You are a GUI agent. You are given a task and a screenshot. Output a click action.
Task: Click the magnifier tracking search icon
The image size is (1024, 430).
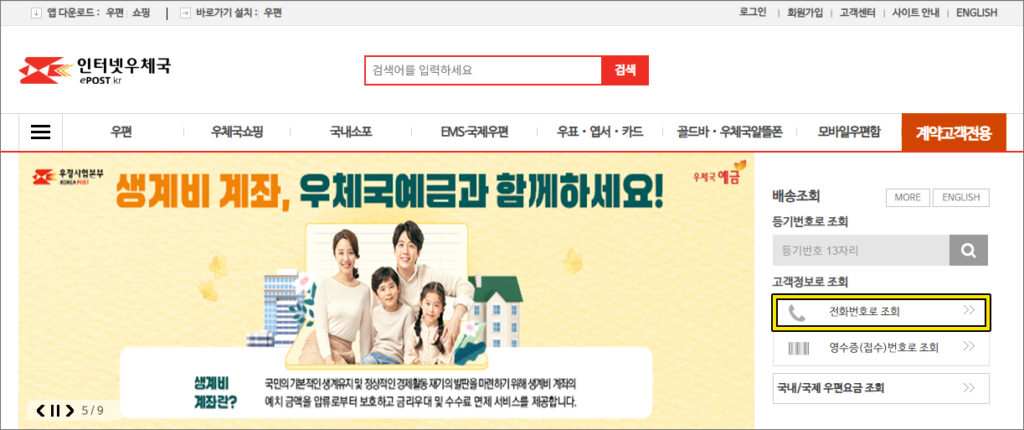coord(968,250)
